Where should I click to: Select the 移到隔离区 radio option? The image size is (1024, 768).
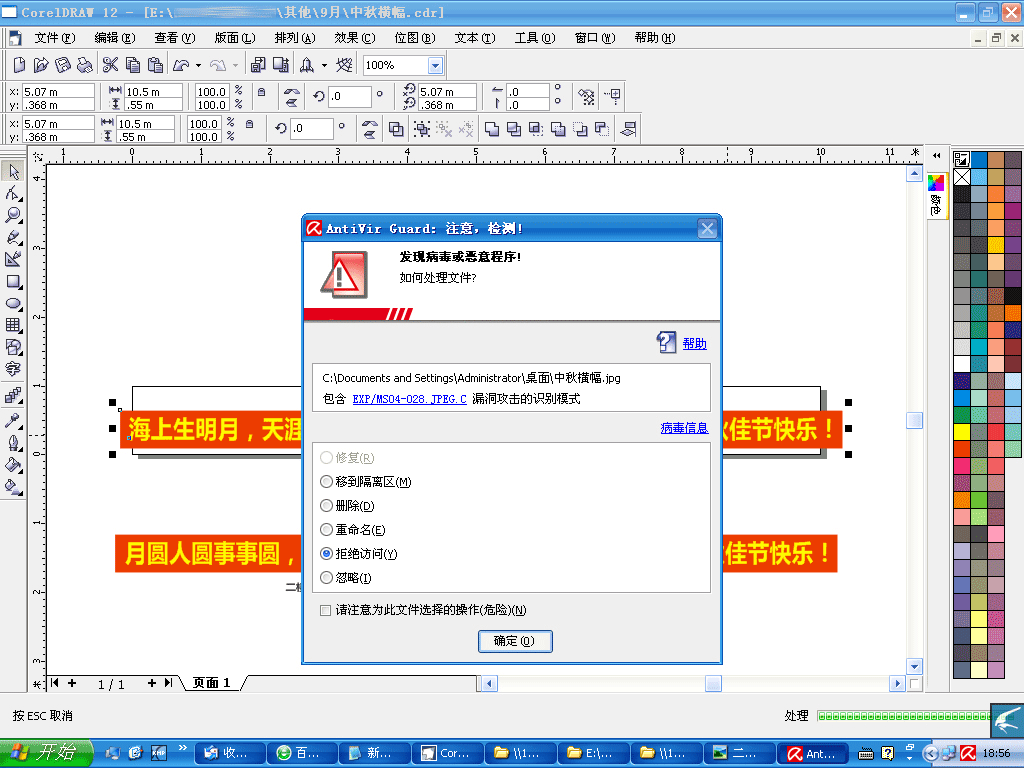327,482
